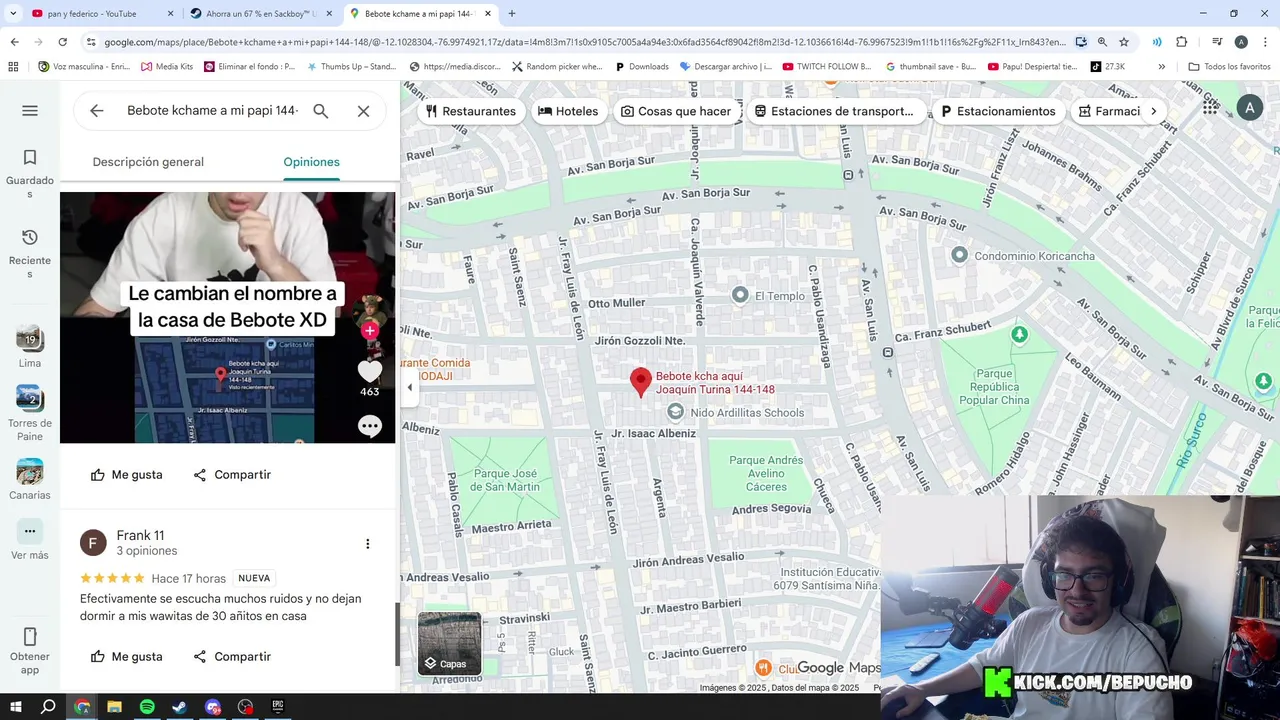This screenshot has width=1280, height=720.
Task: Open the Guardados saved places panel
Action: [30, 174]
